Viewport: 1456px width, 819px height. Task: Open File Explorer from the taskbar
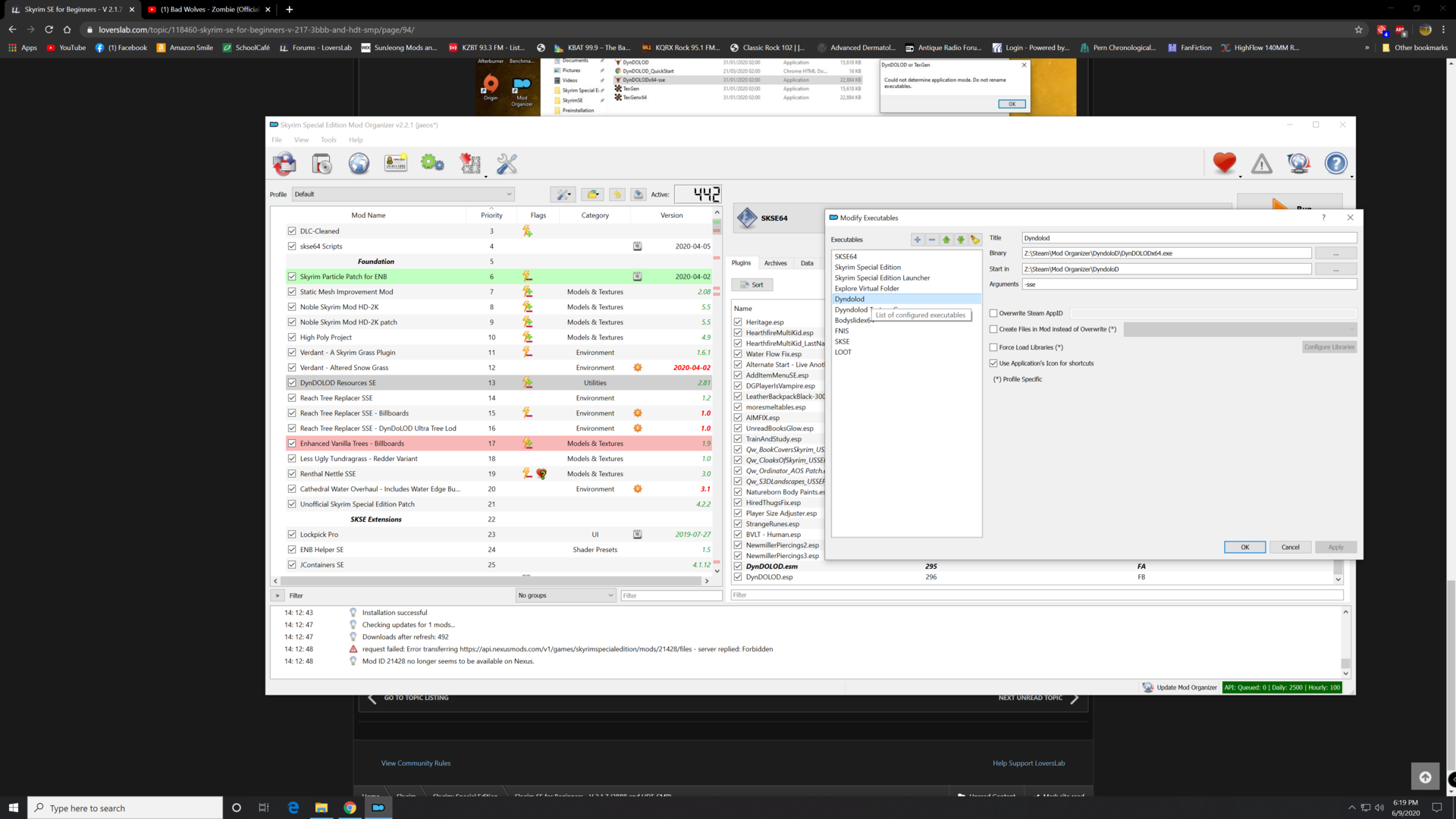pyautogui.click(x=322, y=808)
